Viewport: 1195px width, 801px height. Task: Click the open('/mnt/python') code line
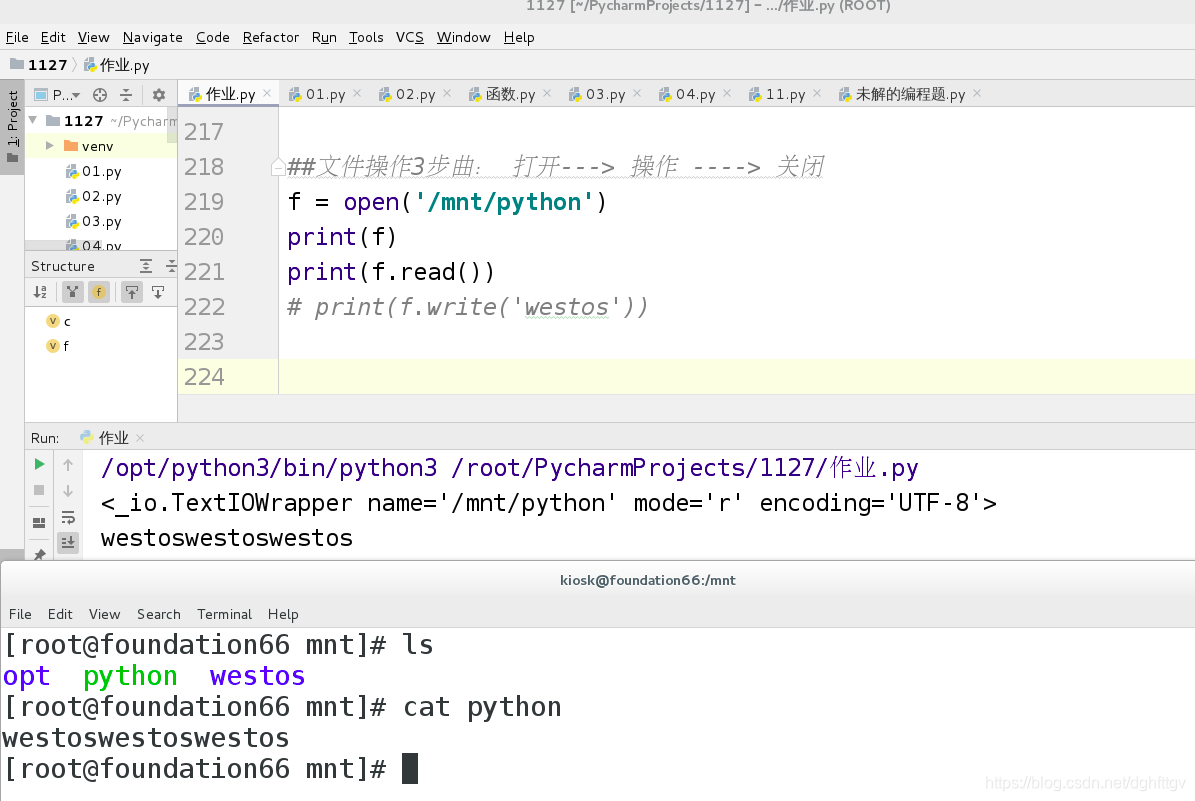[x=447, y=202]
